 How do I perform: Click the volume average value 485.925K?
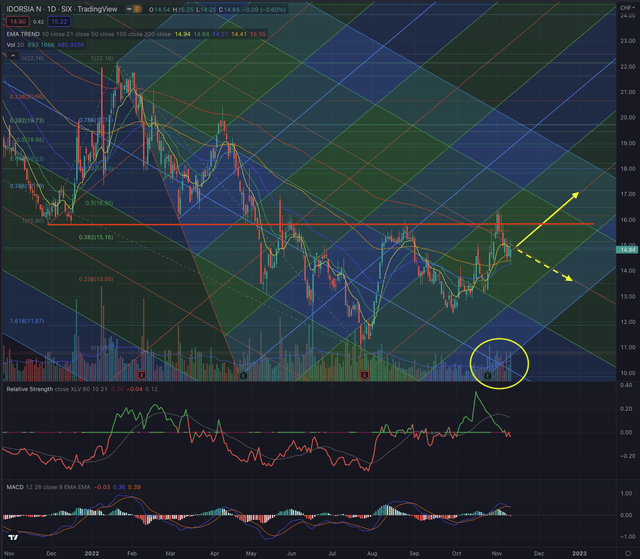pyautogui.click(x=71, y=44)
